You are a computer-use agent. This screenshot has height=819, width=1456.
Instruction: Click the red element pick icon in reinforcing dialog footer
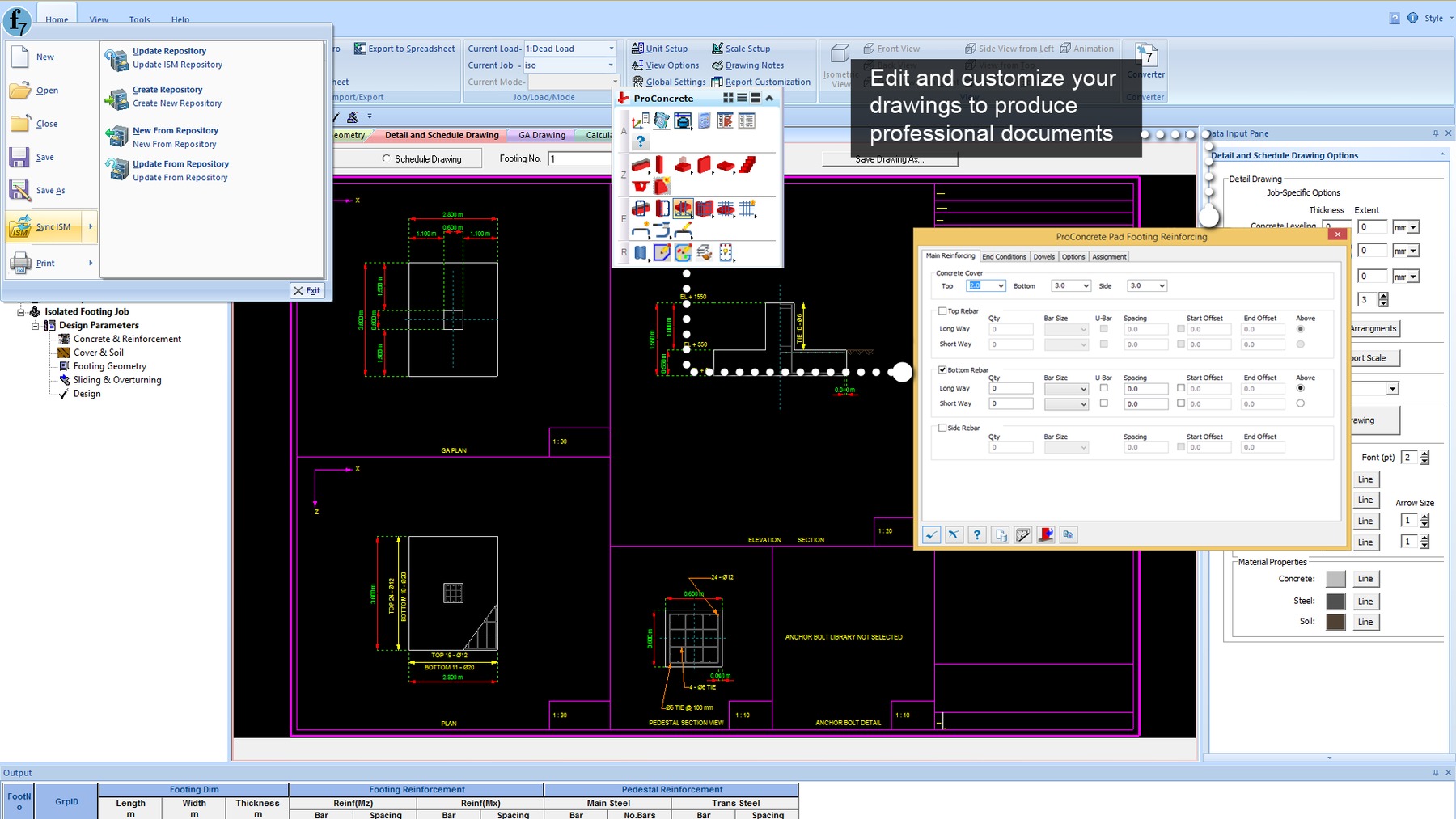click(x=1046, y=534)
